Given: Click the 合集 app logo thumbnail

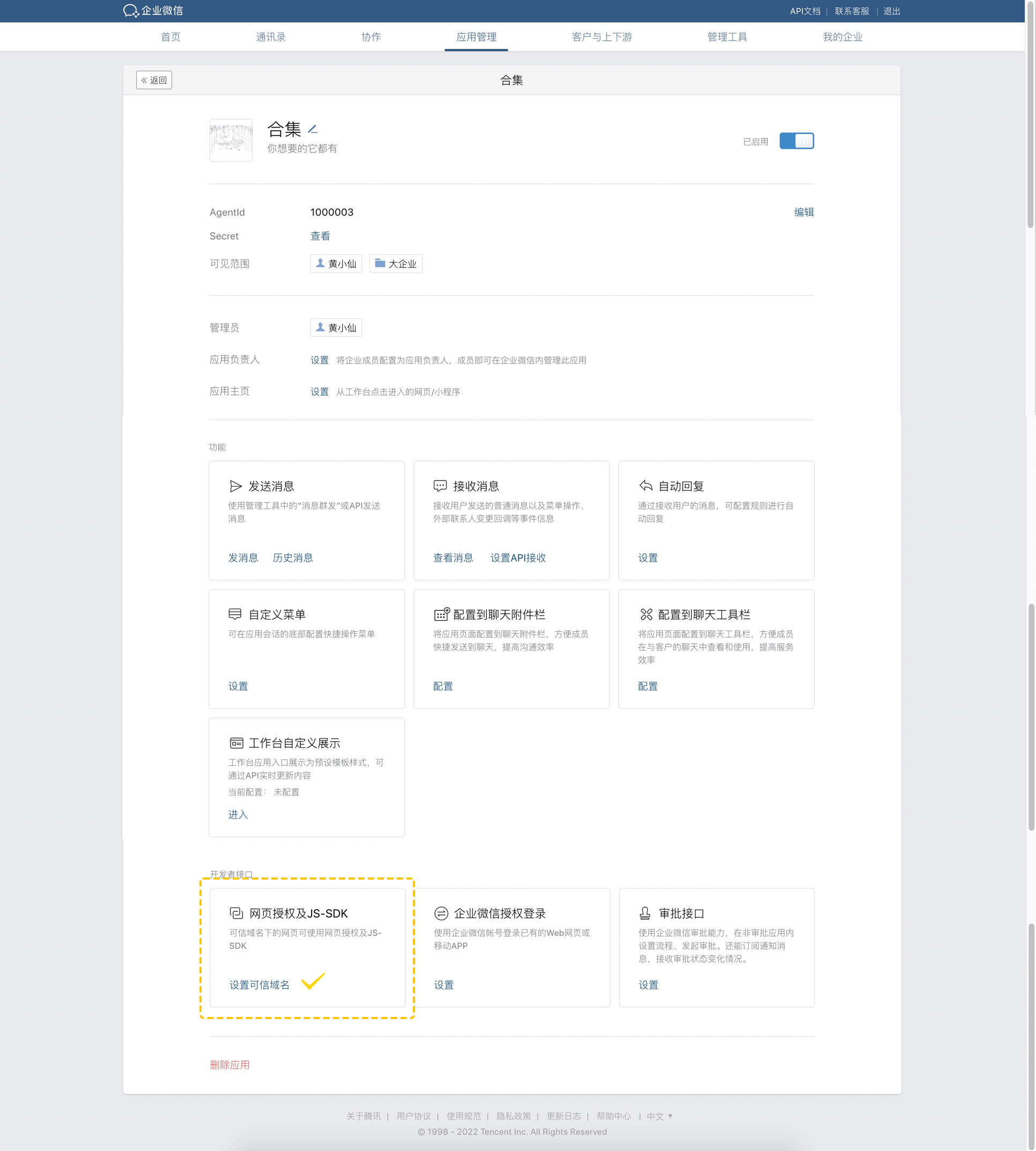Looking at the screenshot, I should [x=231, y=141].
